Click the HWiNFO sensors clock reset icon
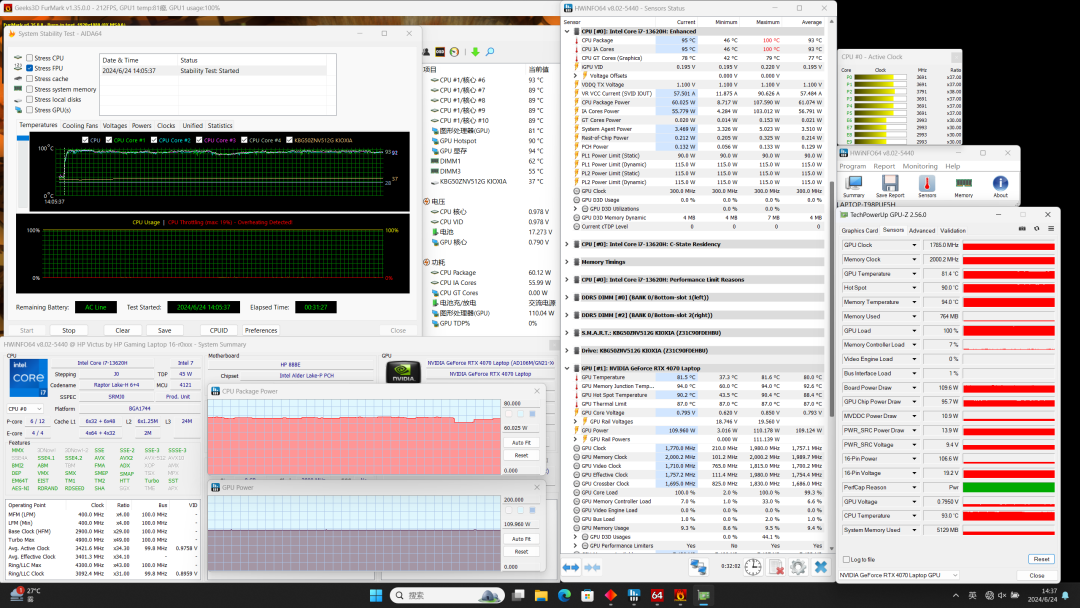The height and width of the screenshot is (608, 1080). pyautogui.click(x=753, y=567)
